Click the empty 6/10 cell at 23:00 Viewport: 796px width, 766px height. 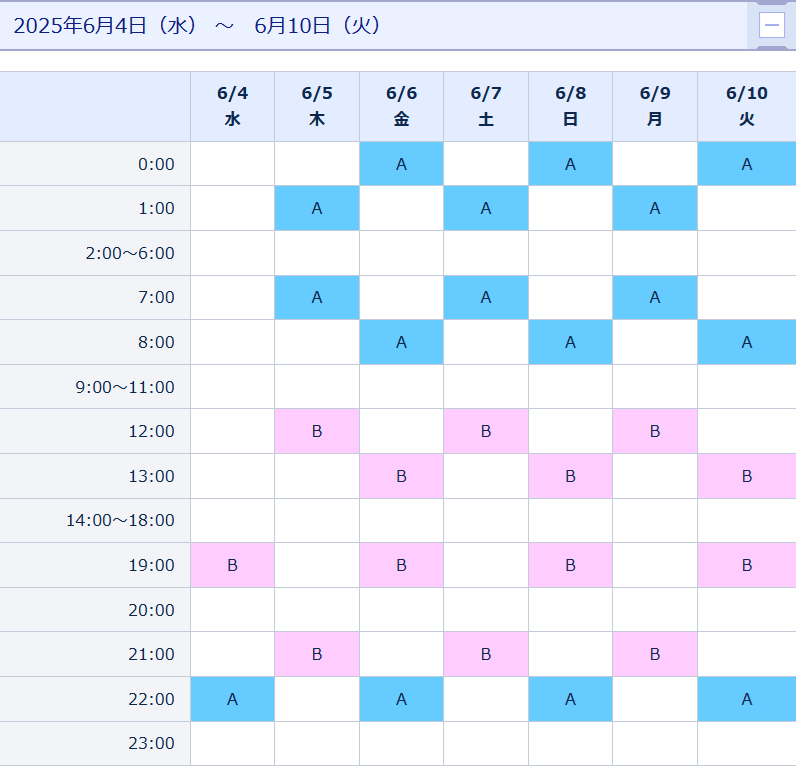pyautogui.click(x=746, y=743)
